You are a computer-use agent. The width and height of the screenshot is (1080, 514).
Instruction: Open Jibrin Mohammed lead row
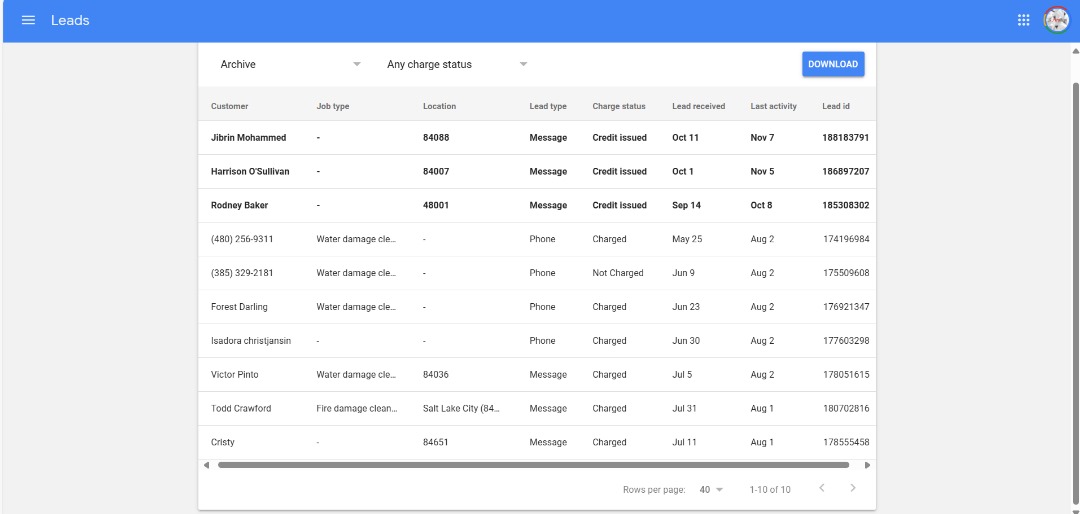(x=248, y=138)
